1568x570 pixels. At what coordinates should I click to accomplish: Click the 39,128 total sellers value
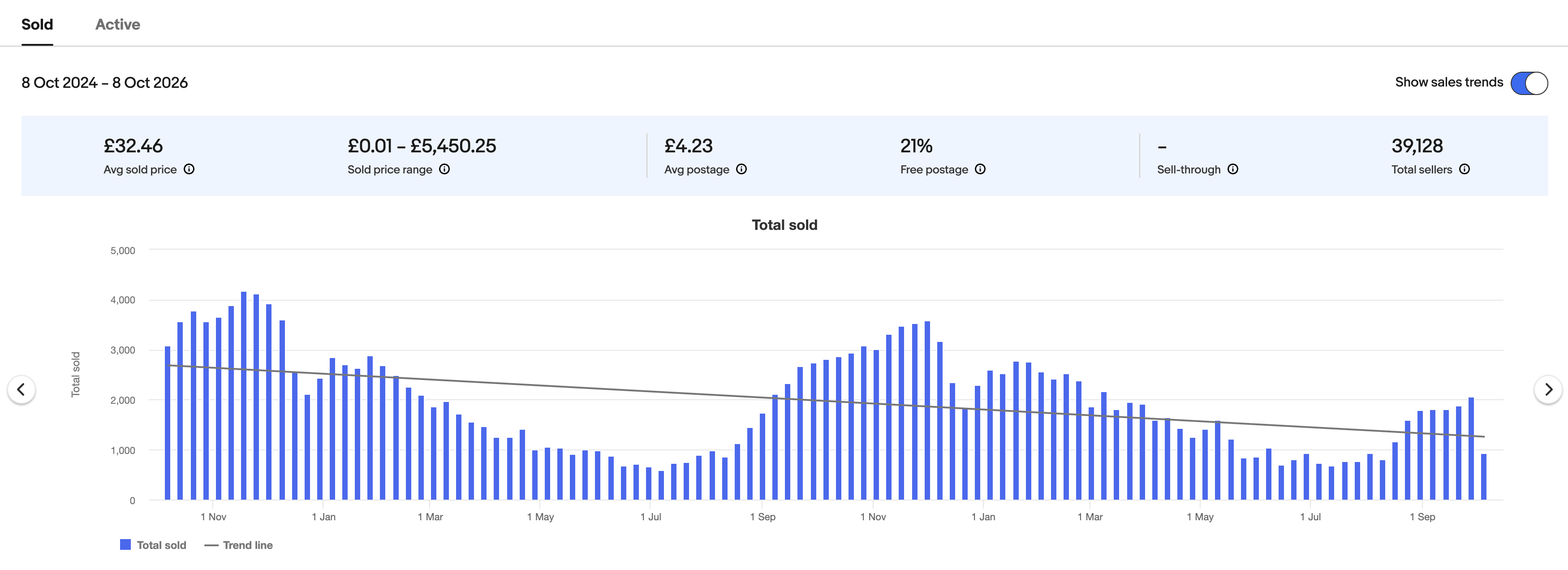coord(1417,146)
